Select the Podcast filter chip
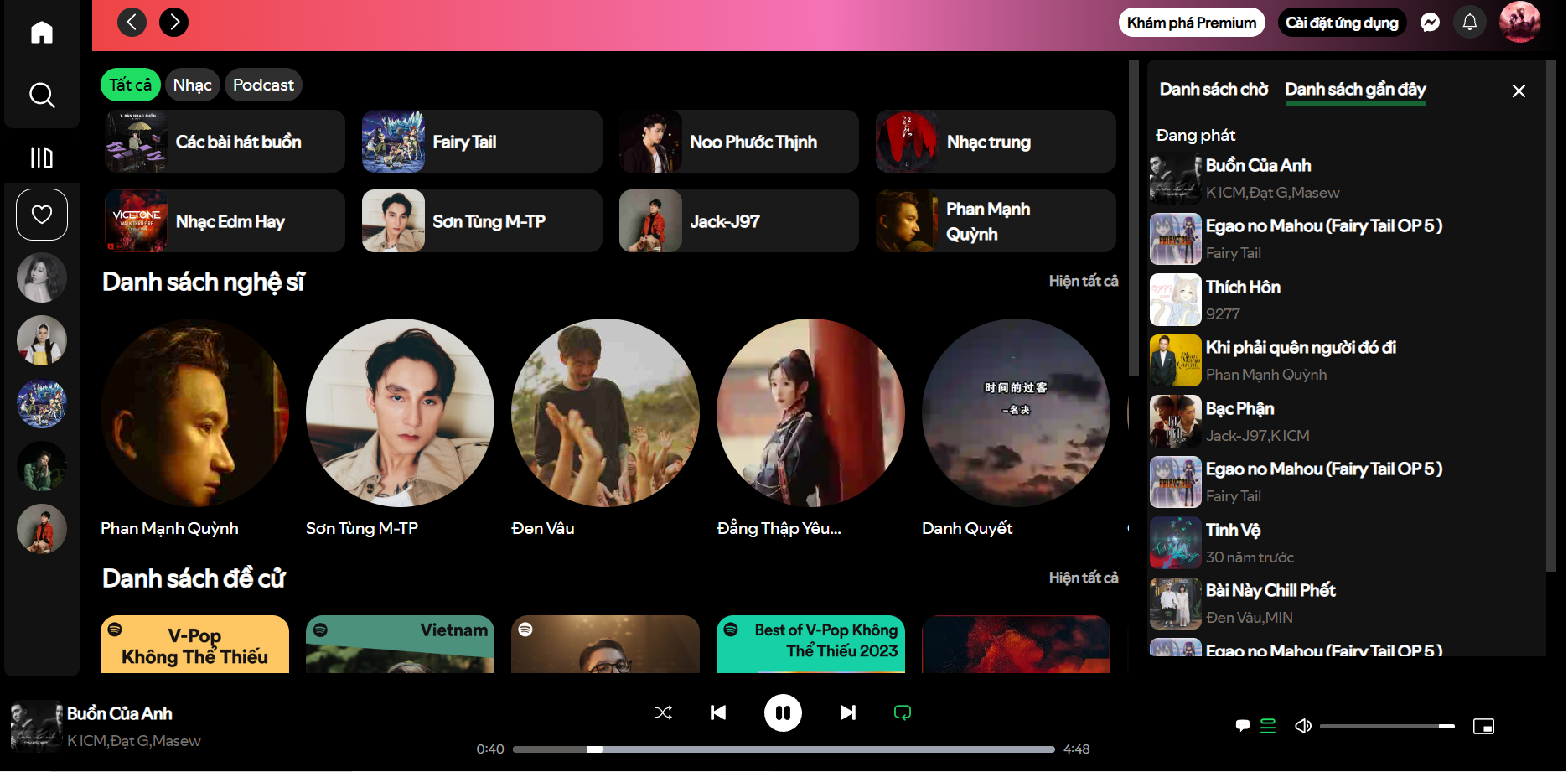Image resolution: width=1568 pixels, height=772 pixels. click(x=263, y=85)
